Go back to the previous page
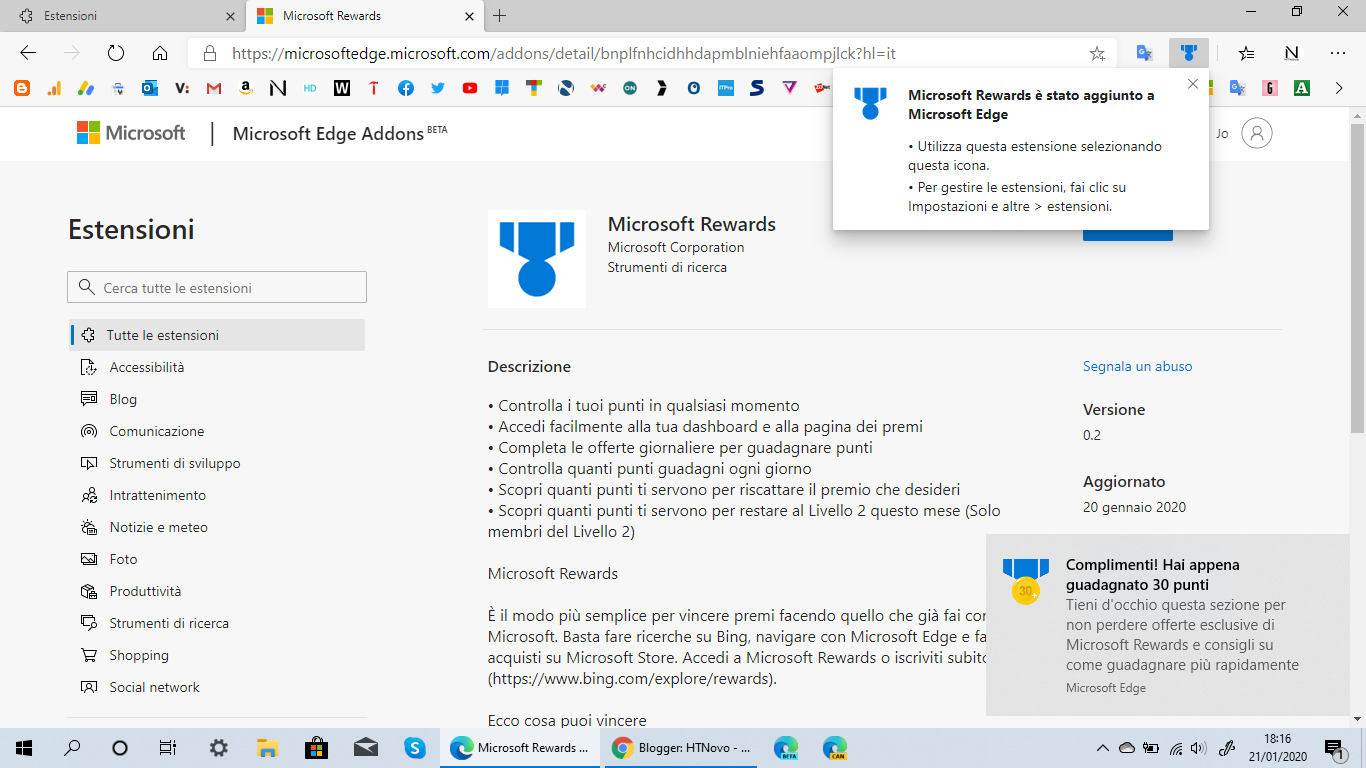Image resolution: width=1366 pixels, height=768 pixels. point(28,53)
